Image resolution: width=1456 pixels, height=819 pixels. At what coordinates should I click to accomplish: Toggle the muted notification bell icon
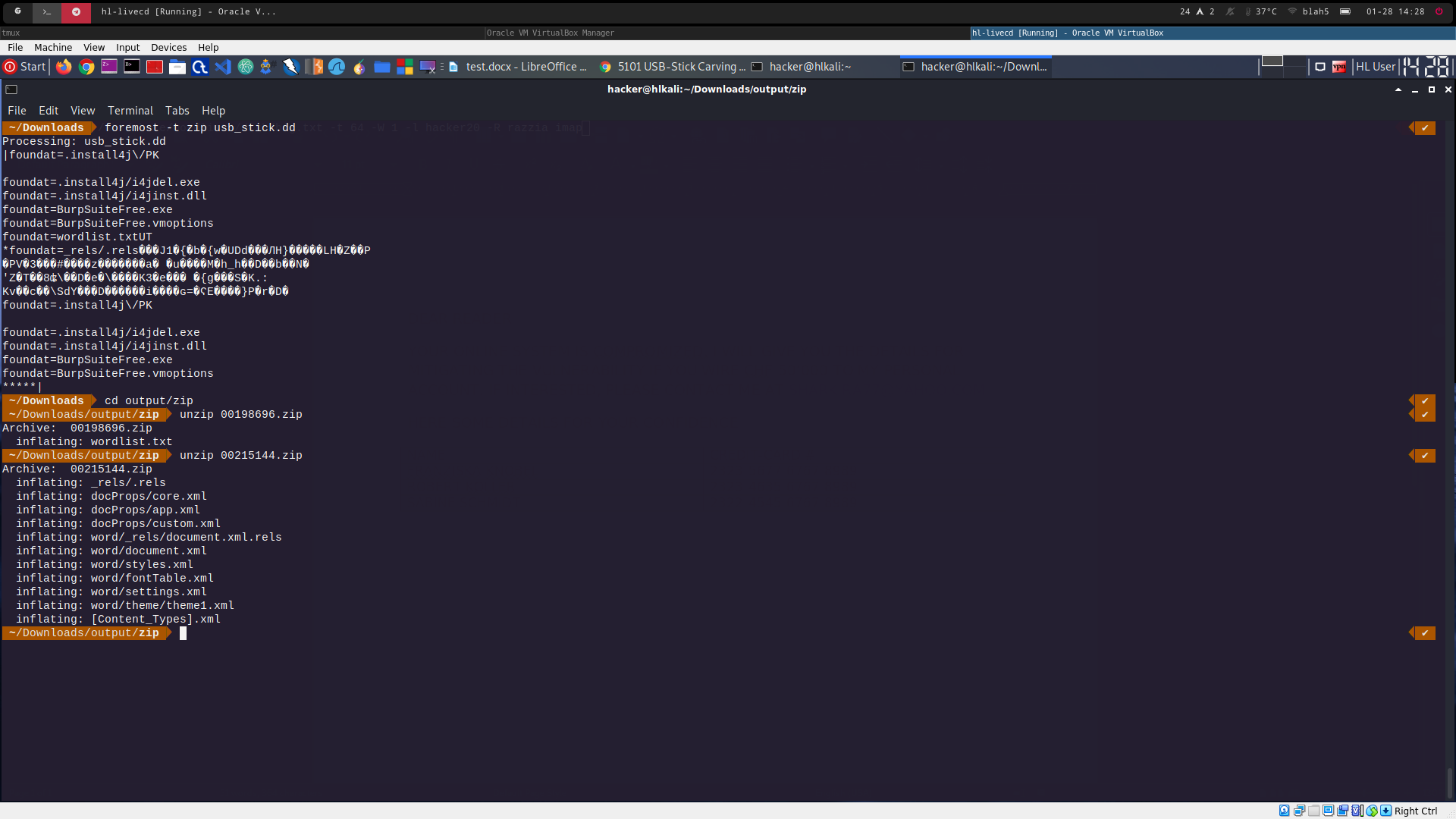[1230, 11]
